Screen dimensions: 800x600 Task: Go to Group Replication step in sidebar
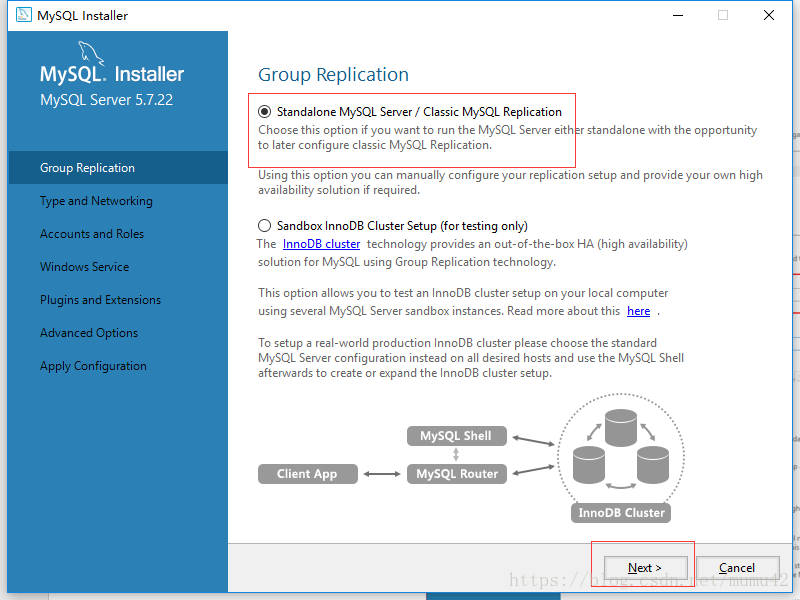118,167
